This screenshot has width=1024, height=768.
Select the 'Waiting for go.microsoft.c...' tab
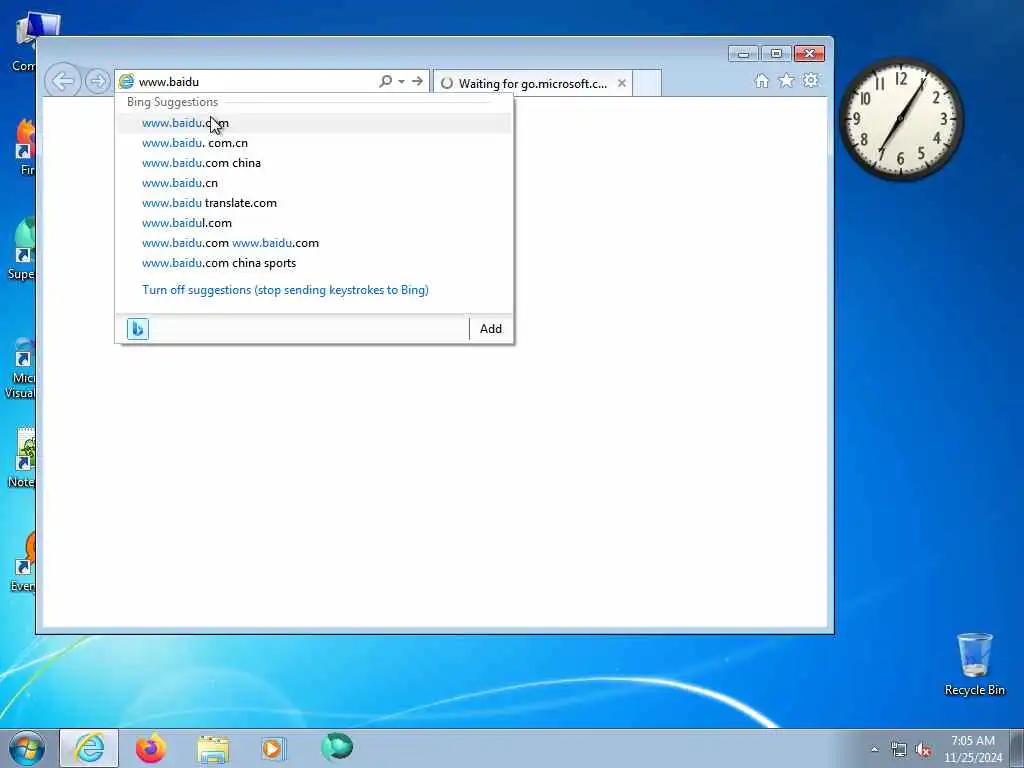[x=532, y=83]
